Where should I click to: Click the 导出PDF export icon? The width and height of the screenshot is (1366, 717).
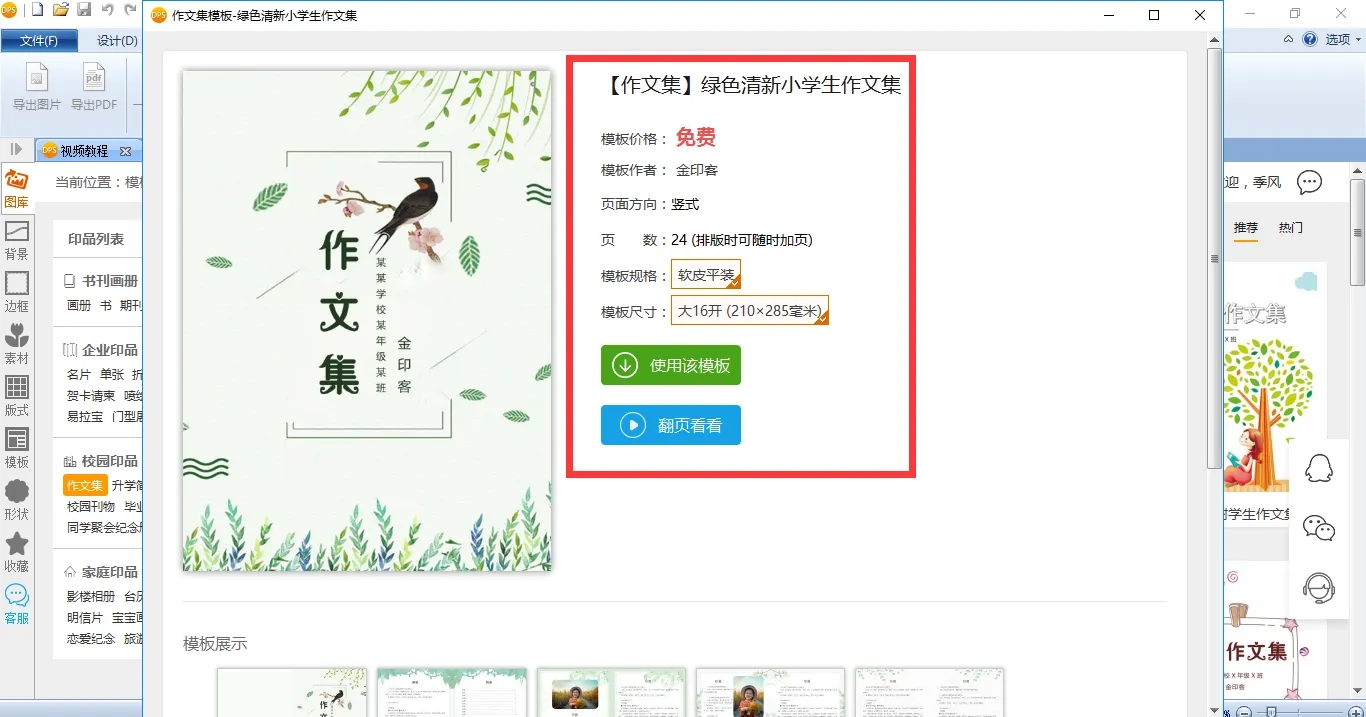94,87
